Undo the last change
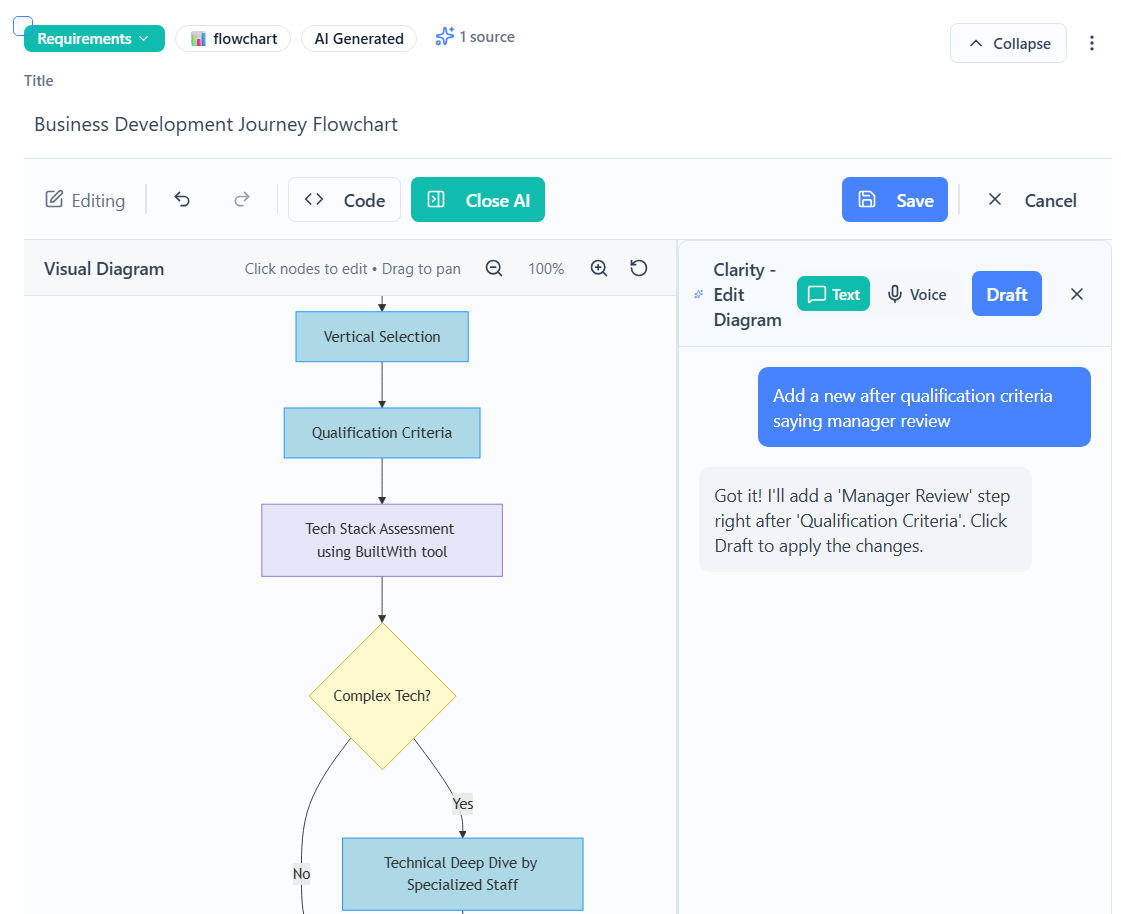 [x=182, y=199]
